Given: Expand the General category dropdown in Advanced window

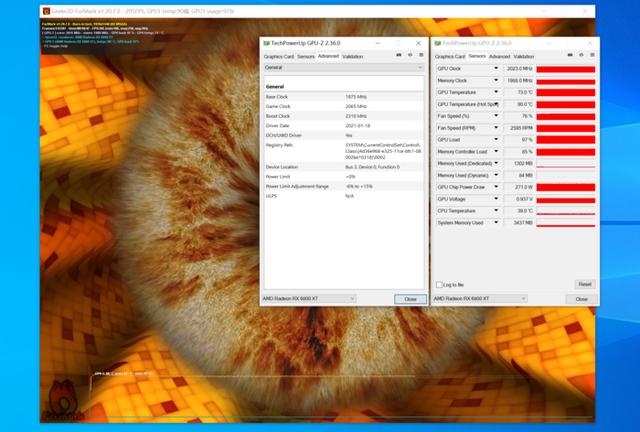Looking at the screenshot, I should point(344,67).
